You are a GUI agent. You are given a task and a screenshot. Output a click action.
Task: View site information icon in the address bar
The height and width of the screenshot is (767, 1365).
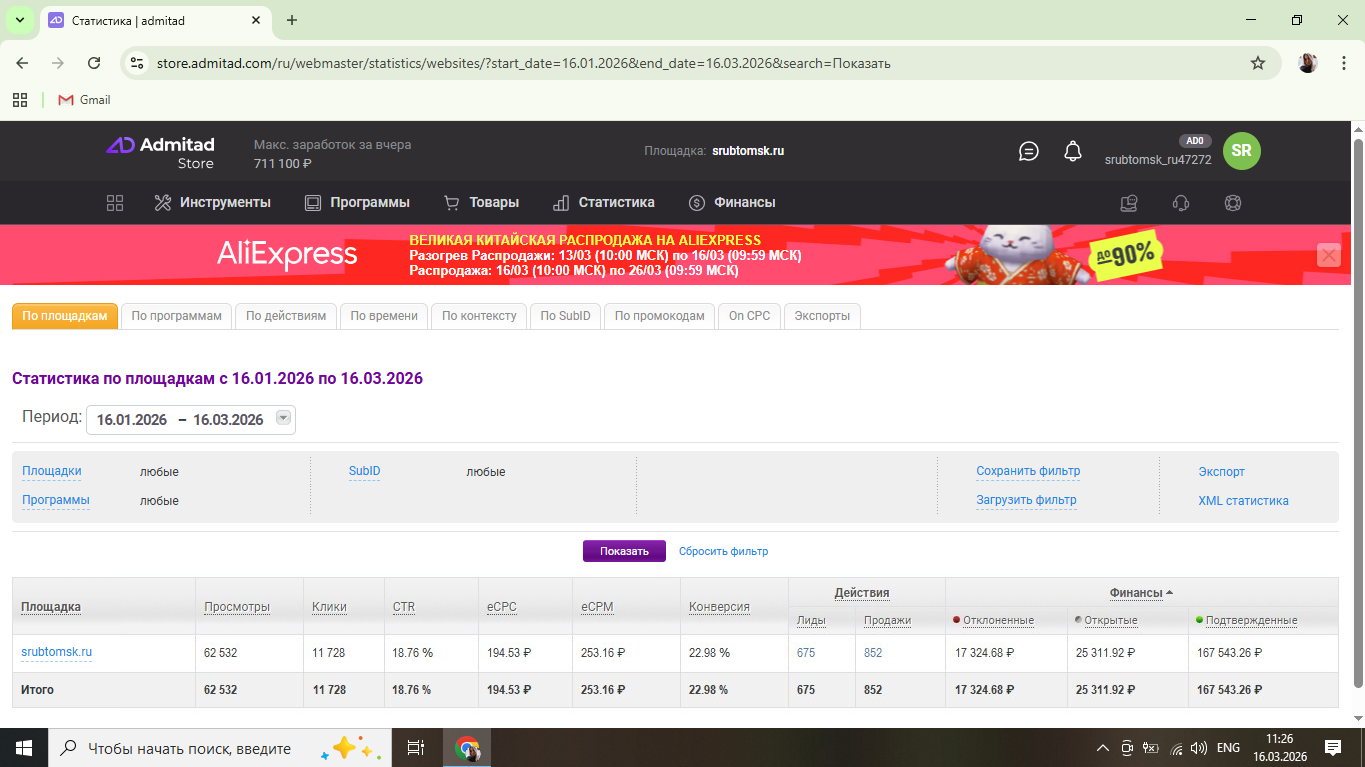point(138,63)
